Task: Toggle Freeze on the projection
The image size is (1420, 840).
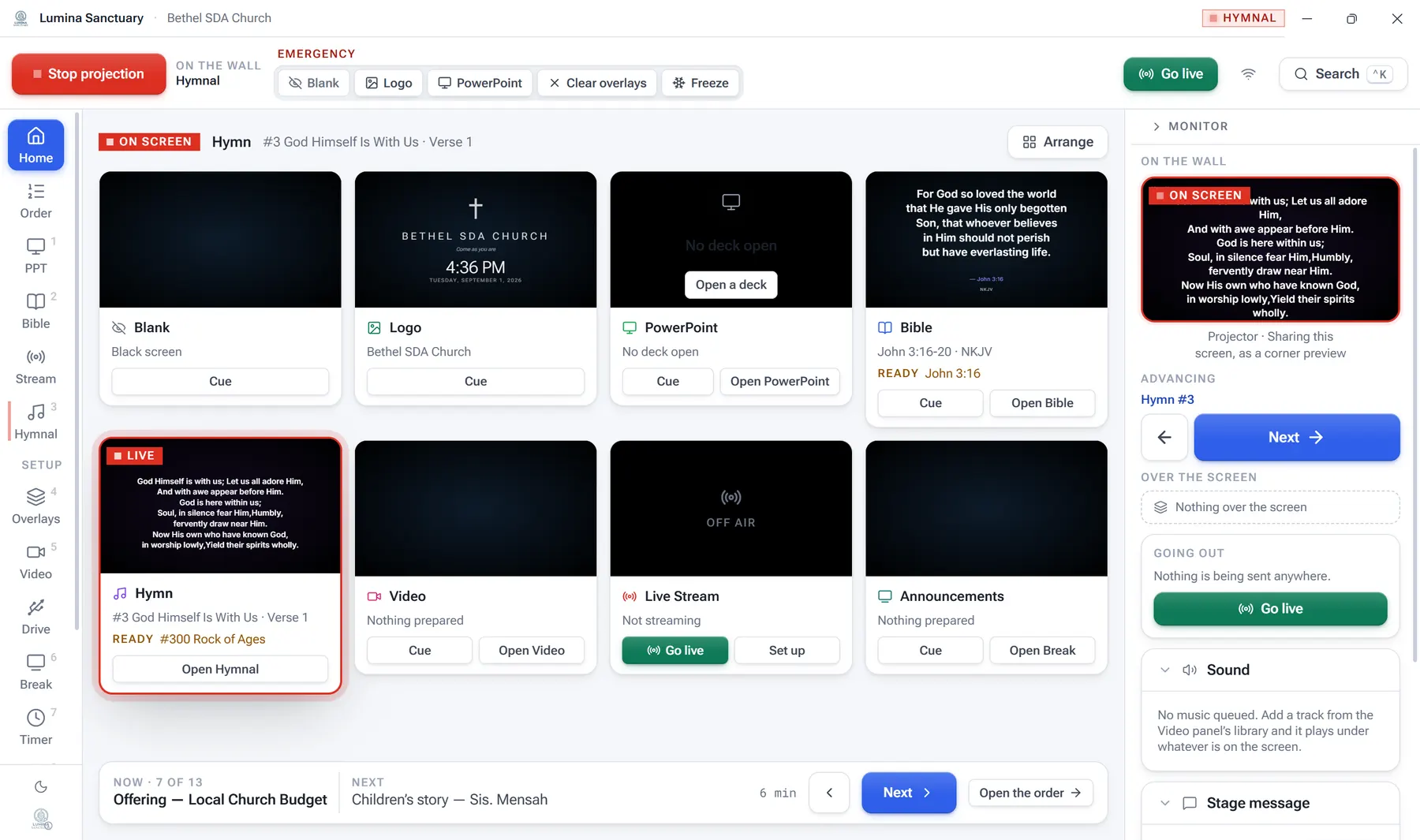Action: pyautogui.click(x=701, y=83)
